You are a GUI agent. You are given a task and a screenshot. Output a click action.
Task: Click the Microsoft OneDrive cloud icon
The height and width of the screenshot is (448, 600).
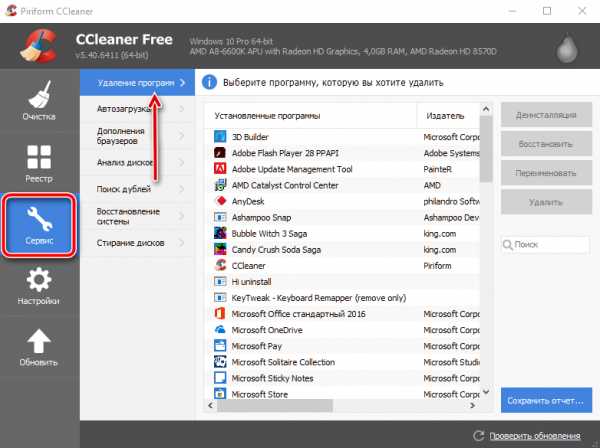pos(220,329)
